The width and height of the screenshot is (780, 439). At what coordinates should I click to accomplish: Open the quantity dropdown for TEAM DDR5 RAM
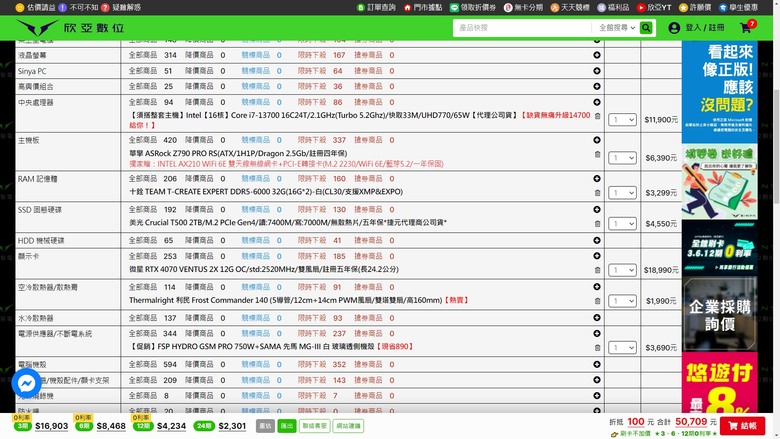(x=622, y=193)
